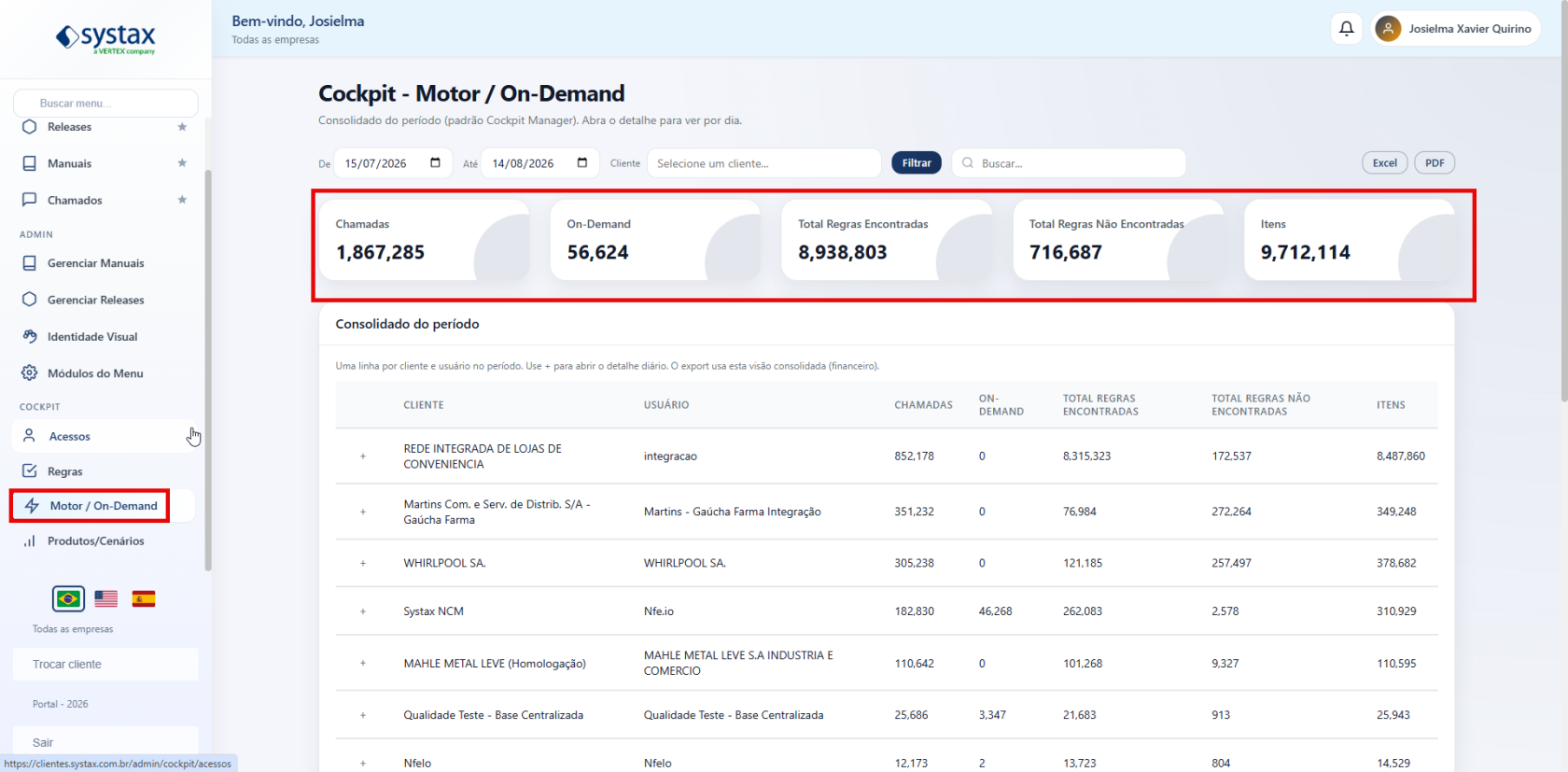Click the De start date field
Screen dimensions: 1568x772
pos(393,163)
